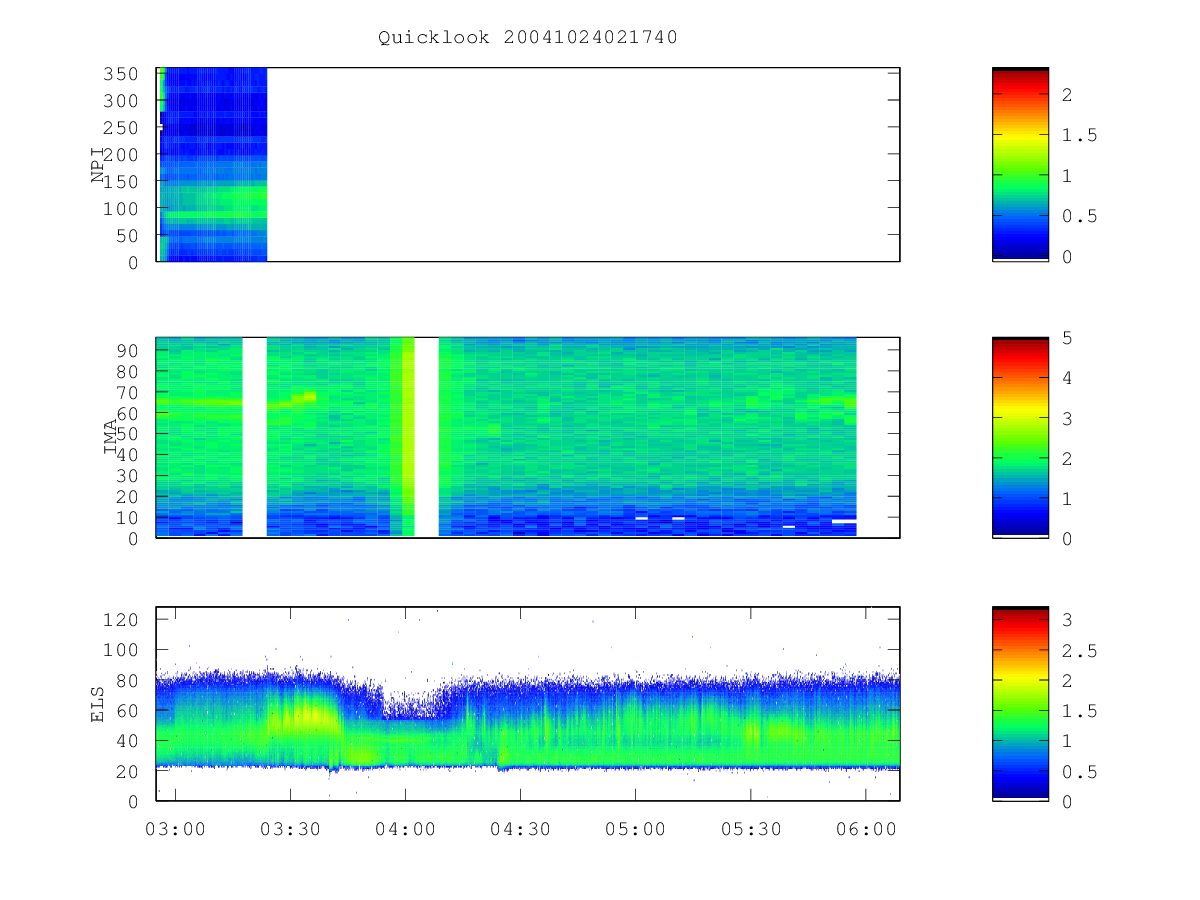This screenshot has height=900, width=1200.
Task: Click the 04:00 time axis label
Action: pyautogui.click(x=405, y=829)
